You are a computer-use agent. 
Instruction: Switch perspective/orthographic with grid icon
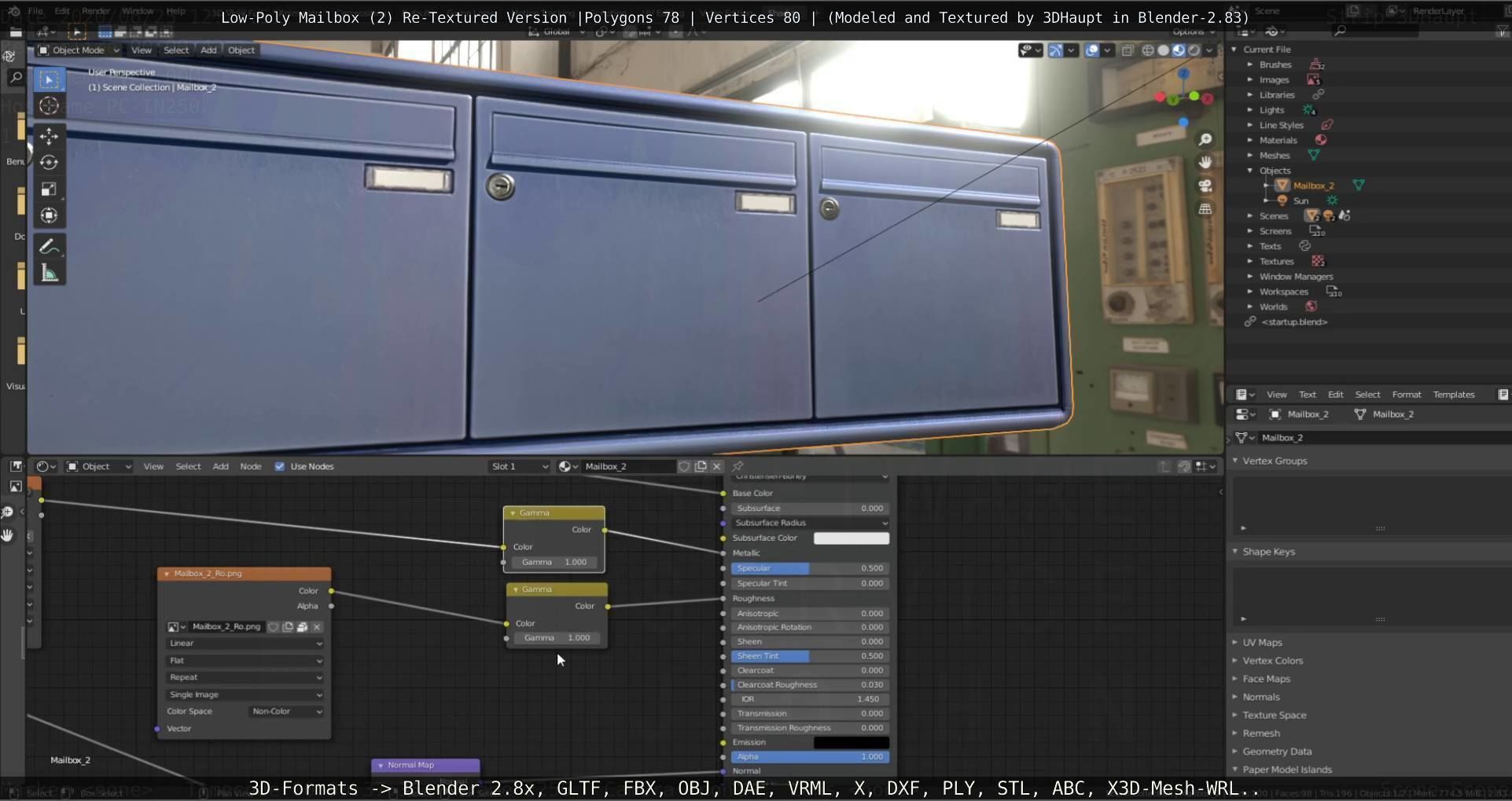tap(1205, 209)
